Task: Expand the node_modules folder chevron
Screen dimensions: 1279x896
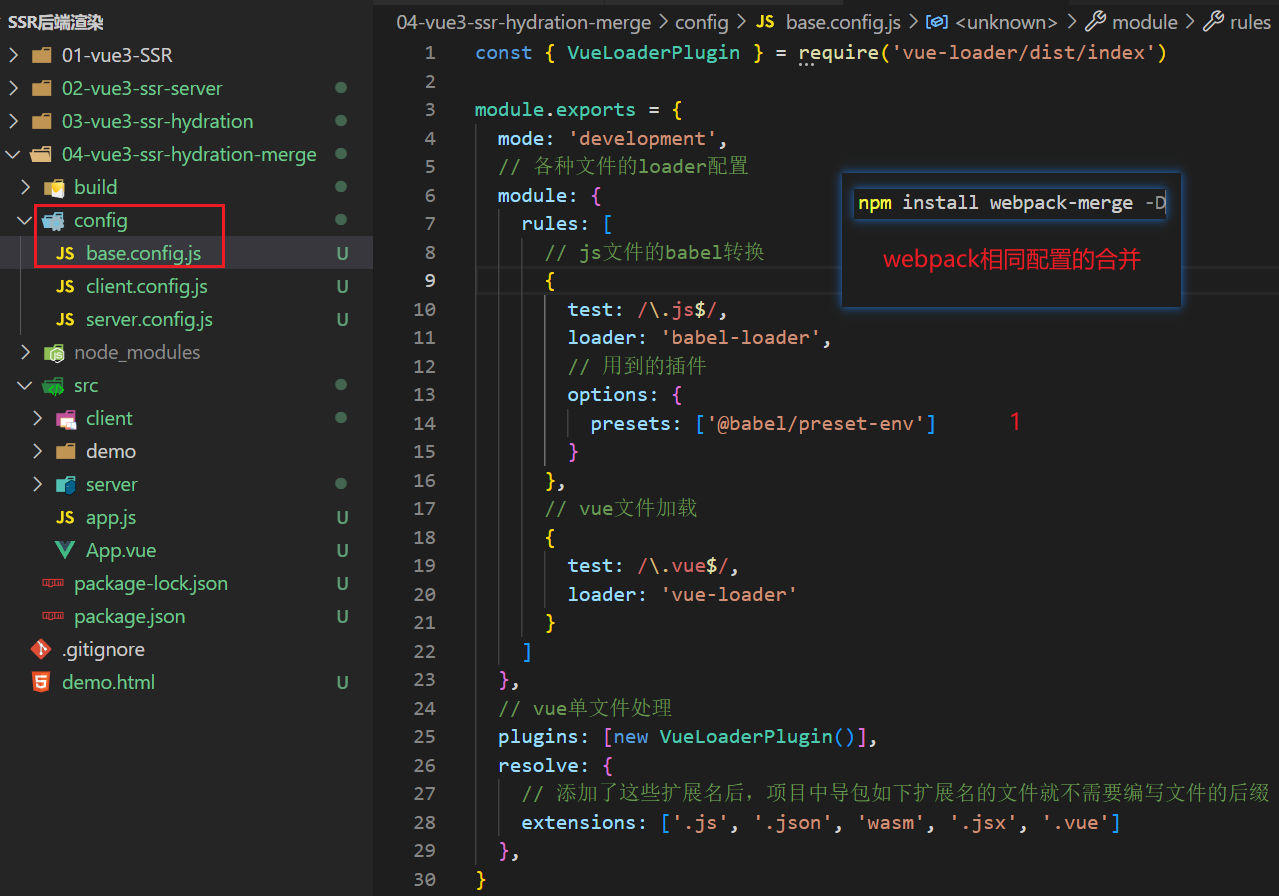Action: click(x=25, y=352)
